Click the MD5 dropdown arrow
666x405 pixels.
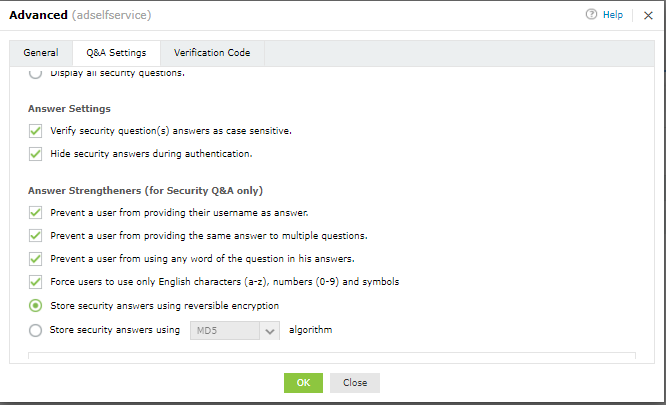269,330
